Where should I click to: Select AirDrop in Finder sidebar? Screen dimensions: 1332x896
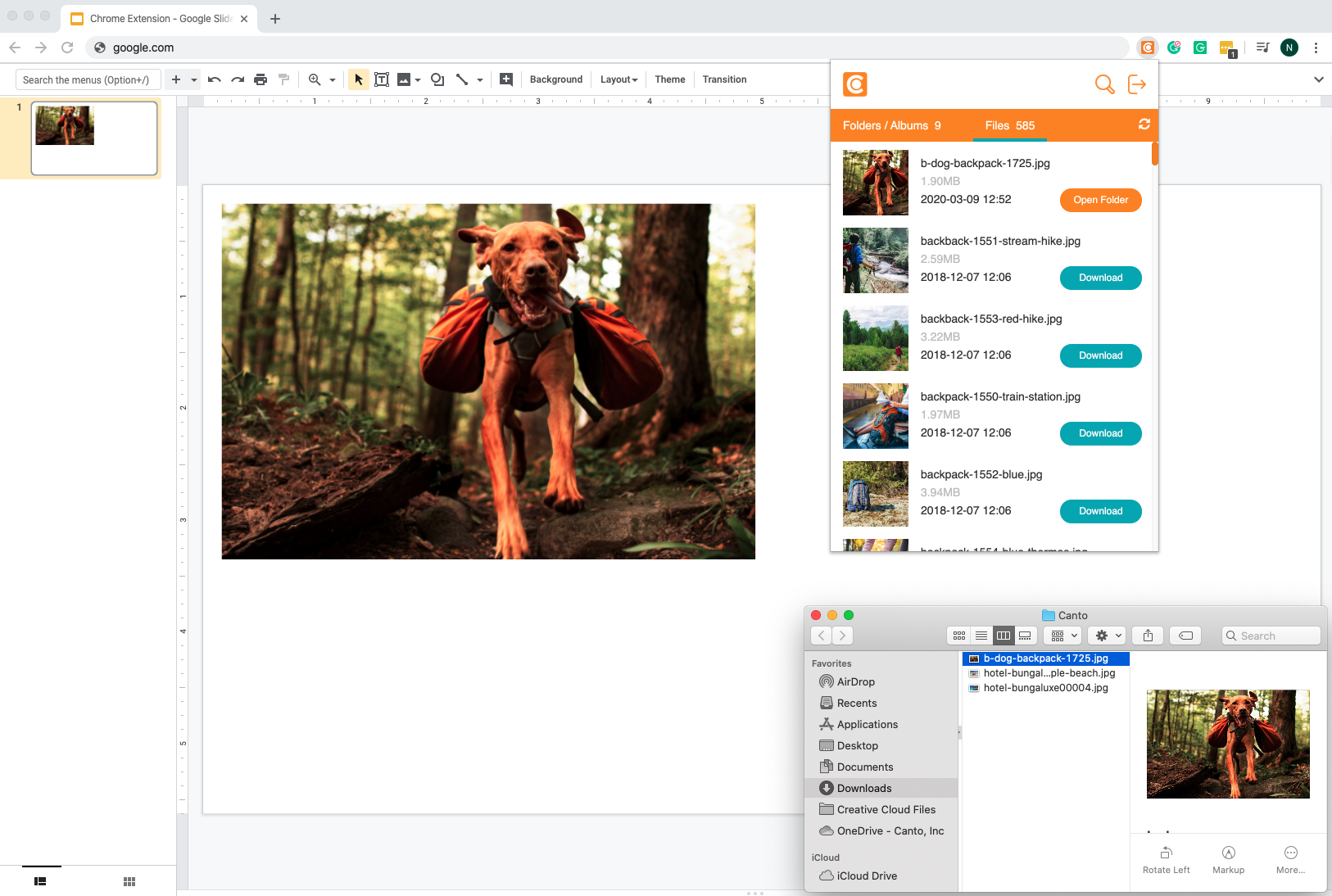pyautogui.click(x=856, y=681)
